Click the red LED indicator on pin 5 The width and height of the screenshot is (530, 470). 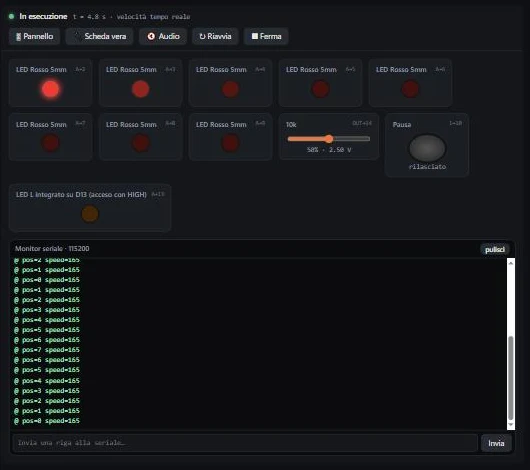(320, 89)
